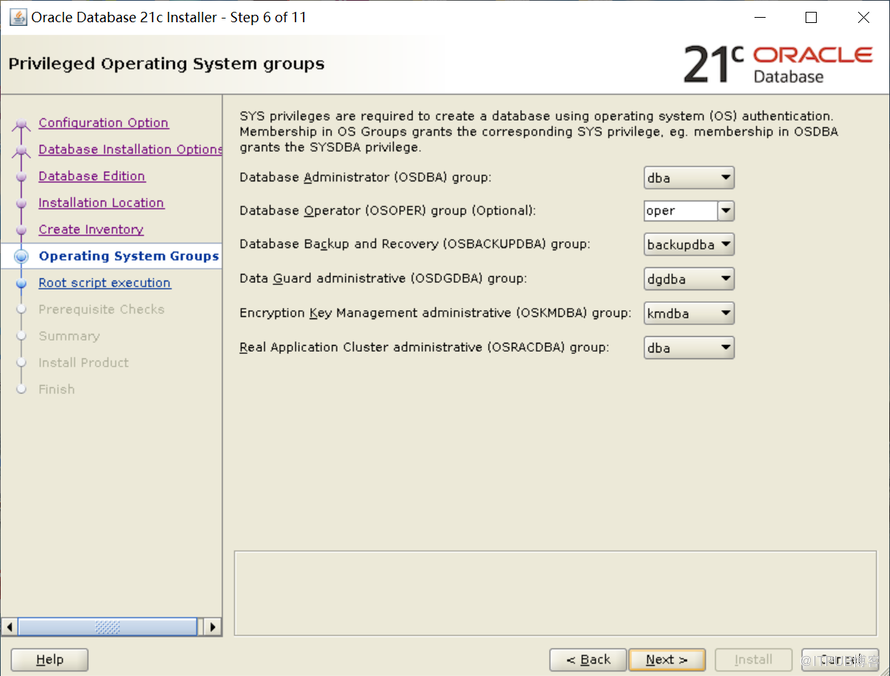Click the Cancel button
The width and height of the screenshot is (890, 676).
[x=840, y=660]
